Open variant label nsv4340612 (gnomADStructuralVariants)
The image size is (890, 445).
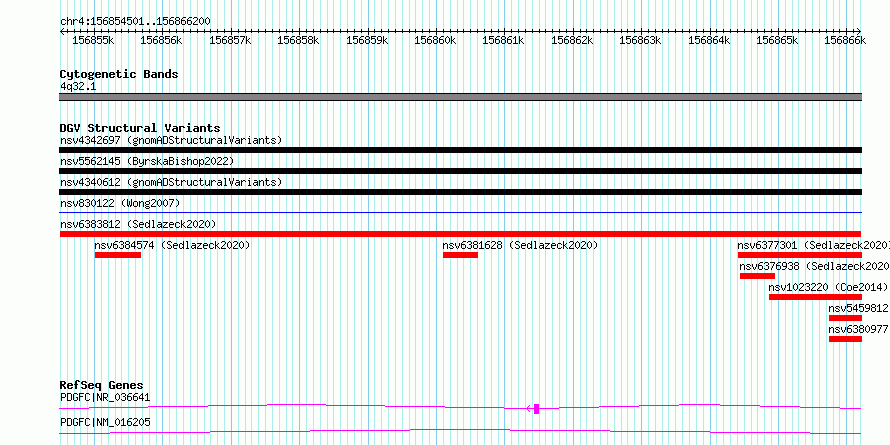(171, 182)
